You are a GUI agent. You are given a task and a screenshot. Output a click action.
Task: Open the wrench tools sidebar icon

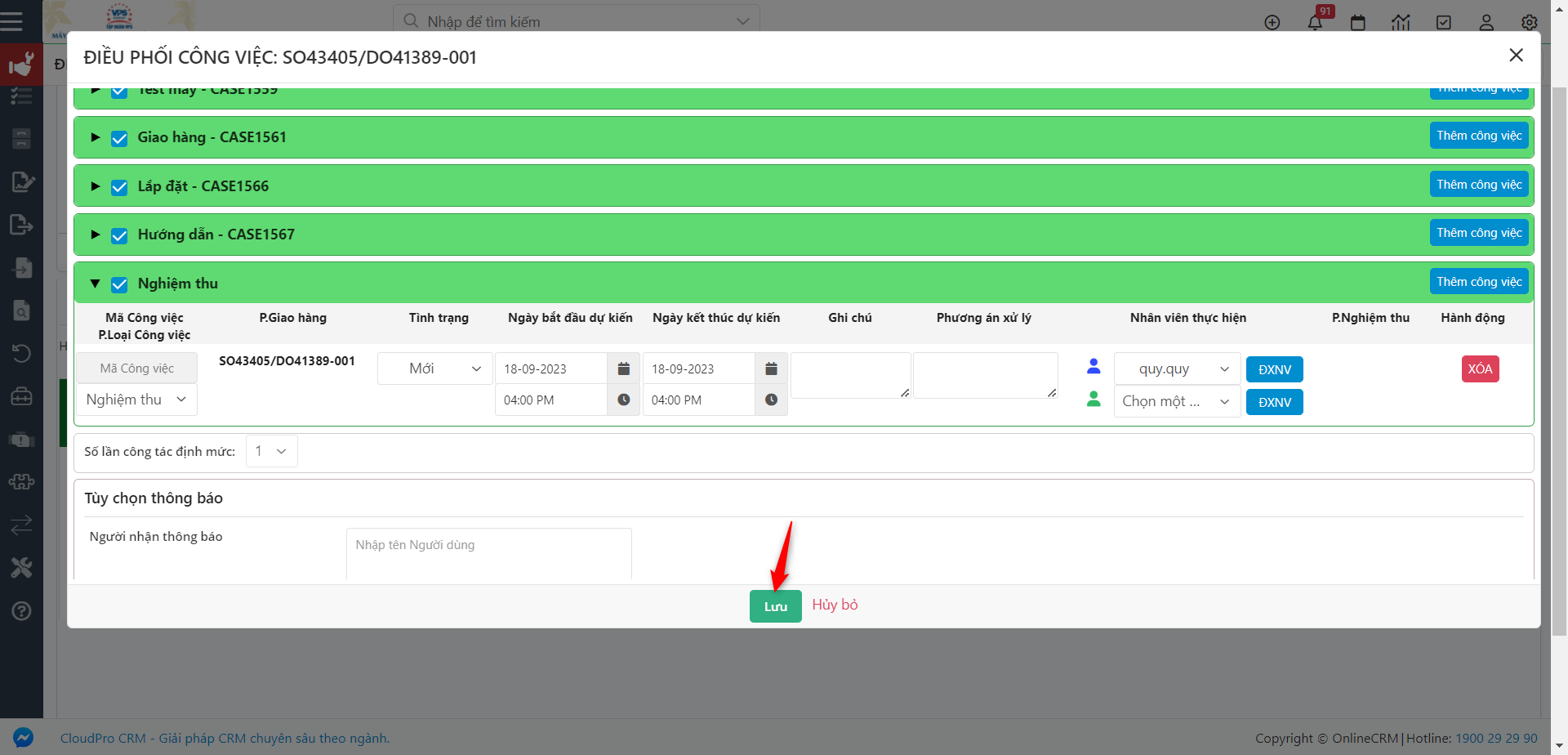click(22, 568)
